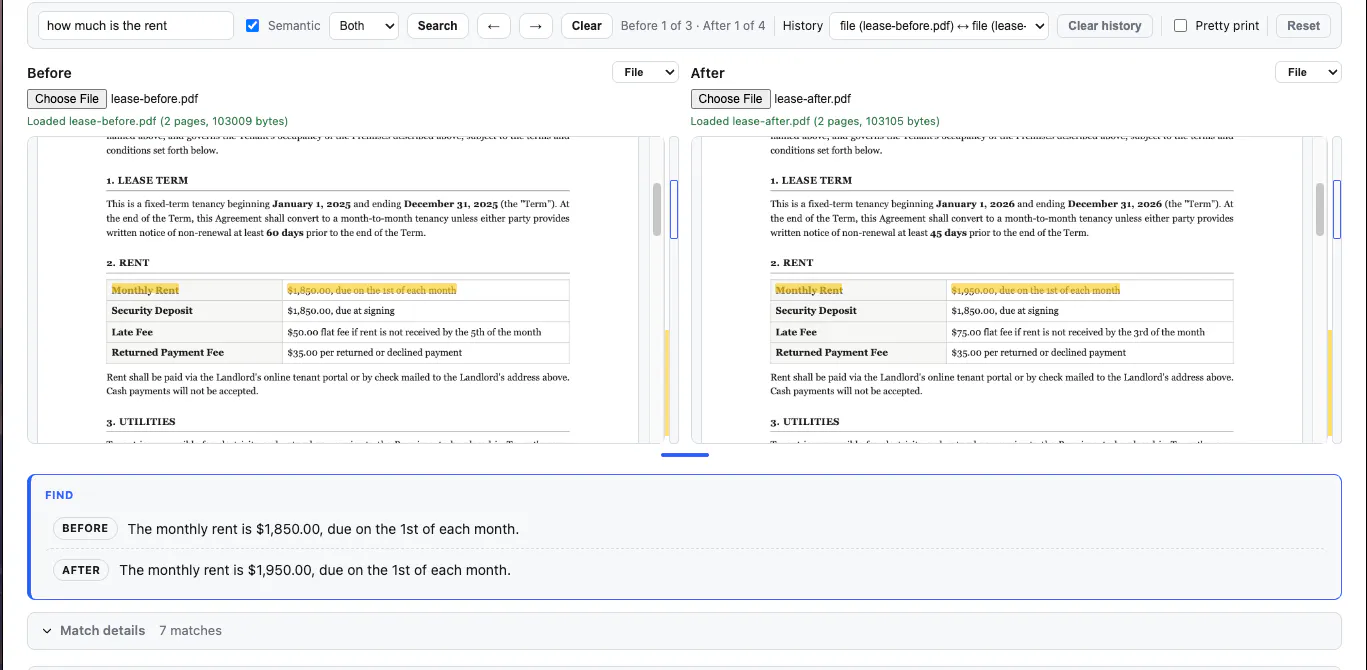
Task: Click the $1,950.00 rent text in After pane
Action: coord(1035,290)
